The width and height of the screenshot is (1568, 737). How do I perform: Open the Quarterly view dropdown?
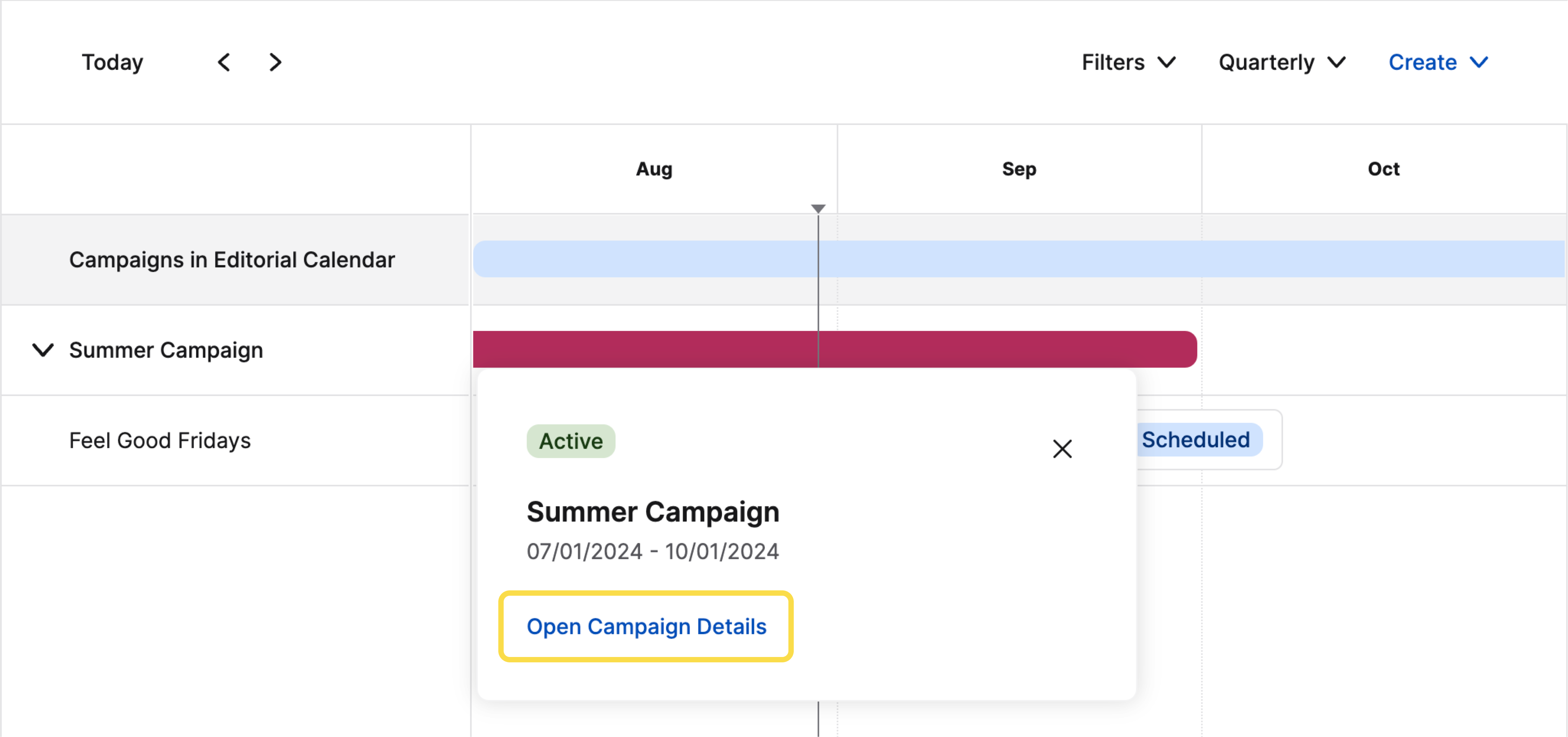pyautogui.click(x=1282, y=62)
